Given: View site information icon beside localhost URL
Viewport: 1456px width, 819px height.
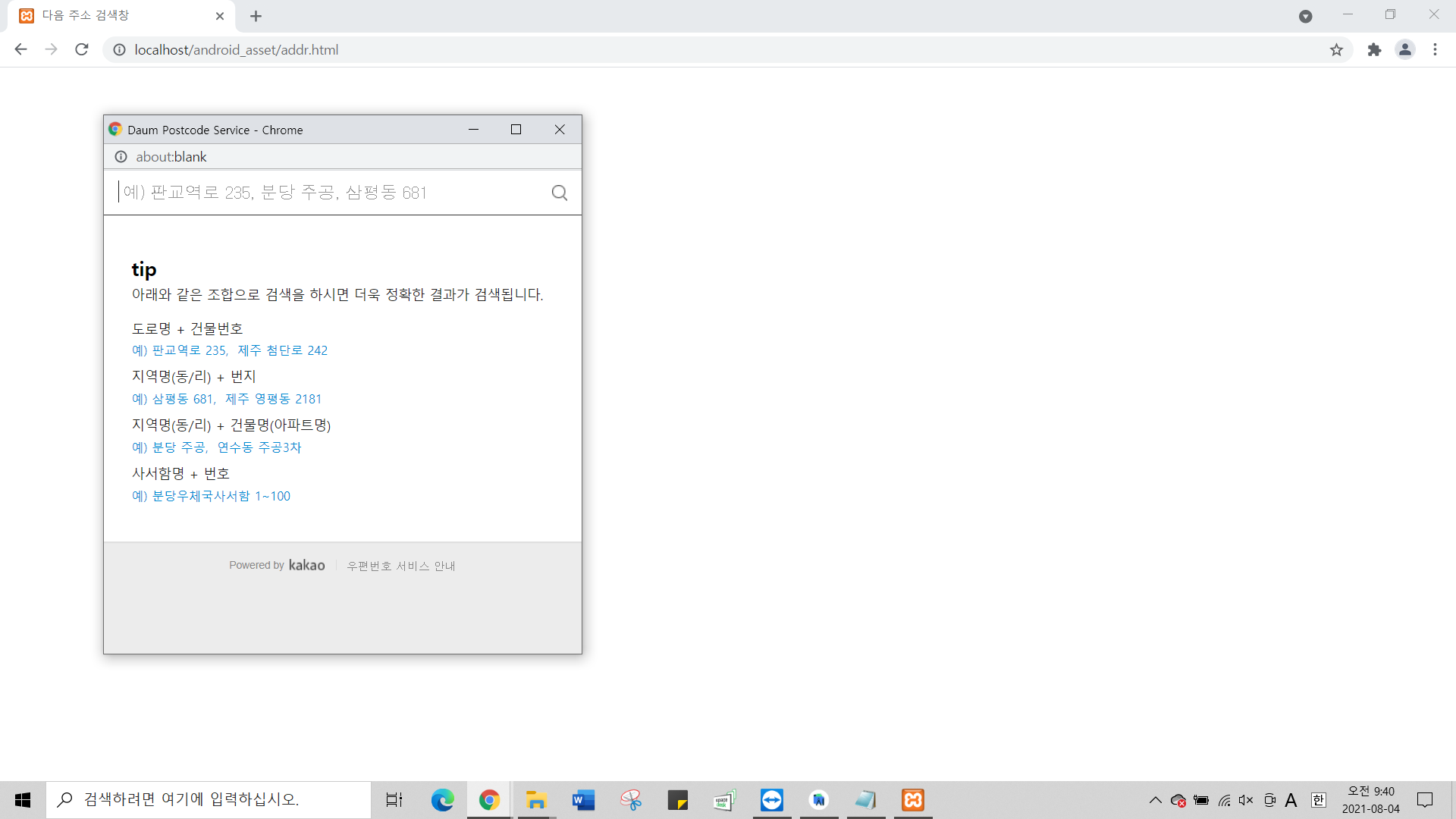Looking at the screenshot, I should tap(119, 50).
